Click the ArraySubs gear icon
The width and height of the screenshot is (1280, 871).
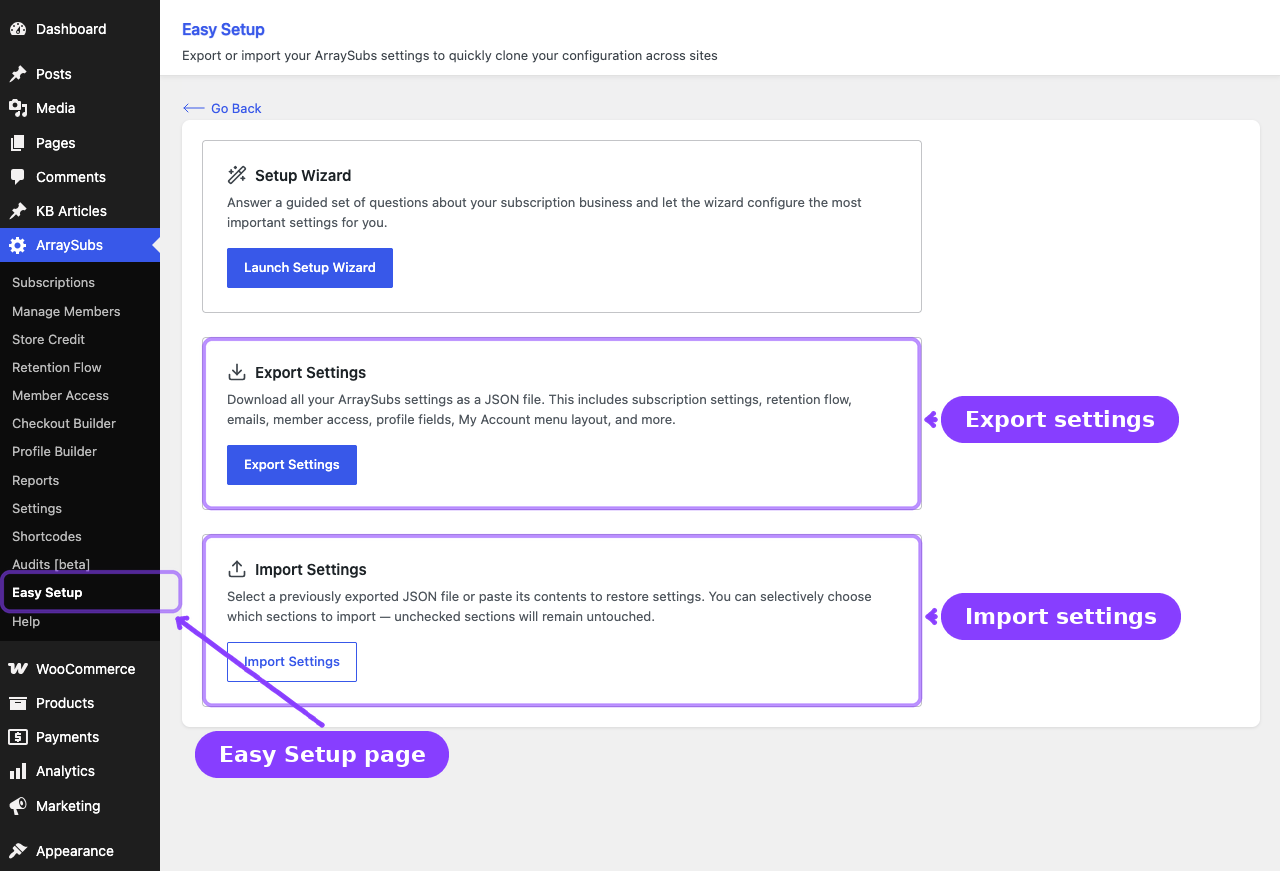[x=18, y=245]
